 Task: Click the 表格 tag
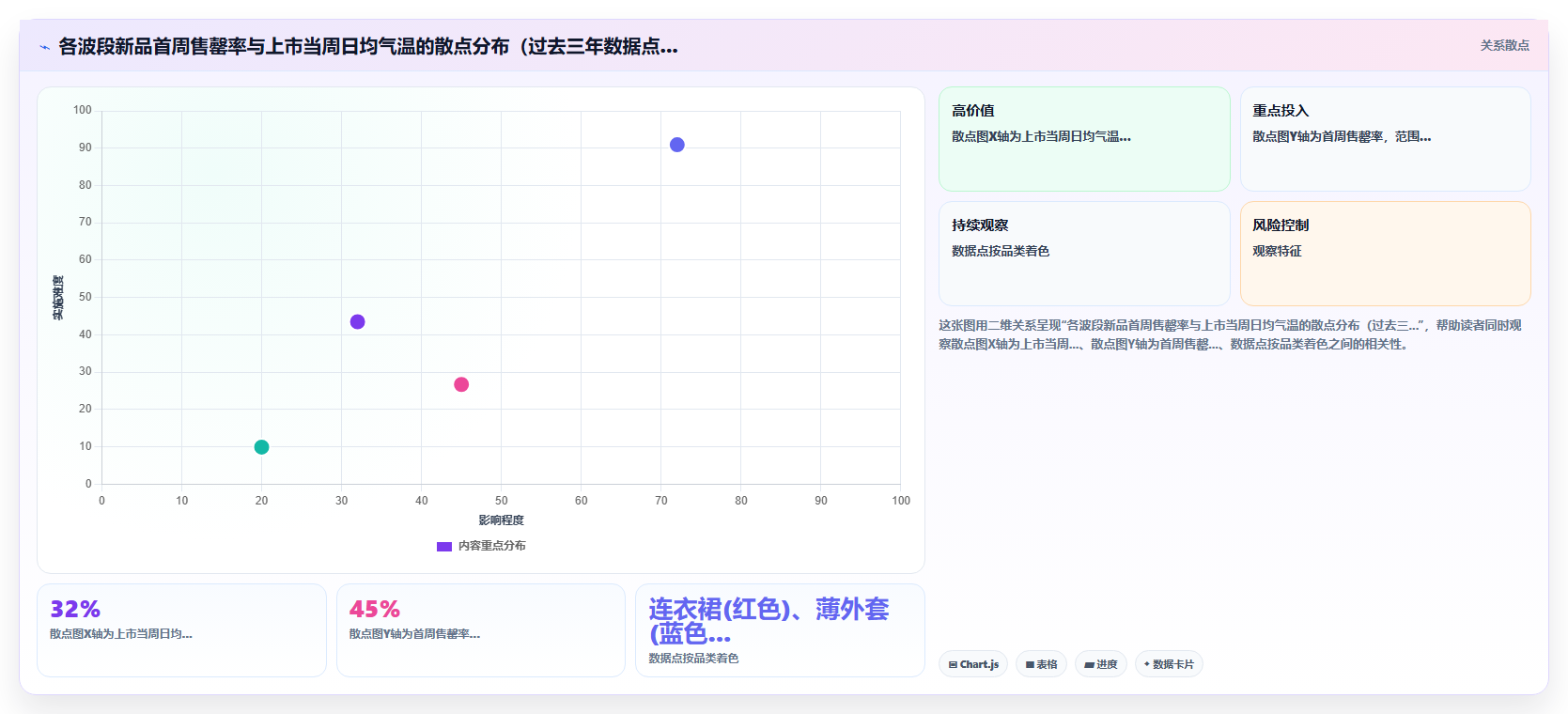pos(1041,664)
